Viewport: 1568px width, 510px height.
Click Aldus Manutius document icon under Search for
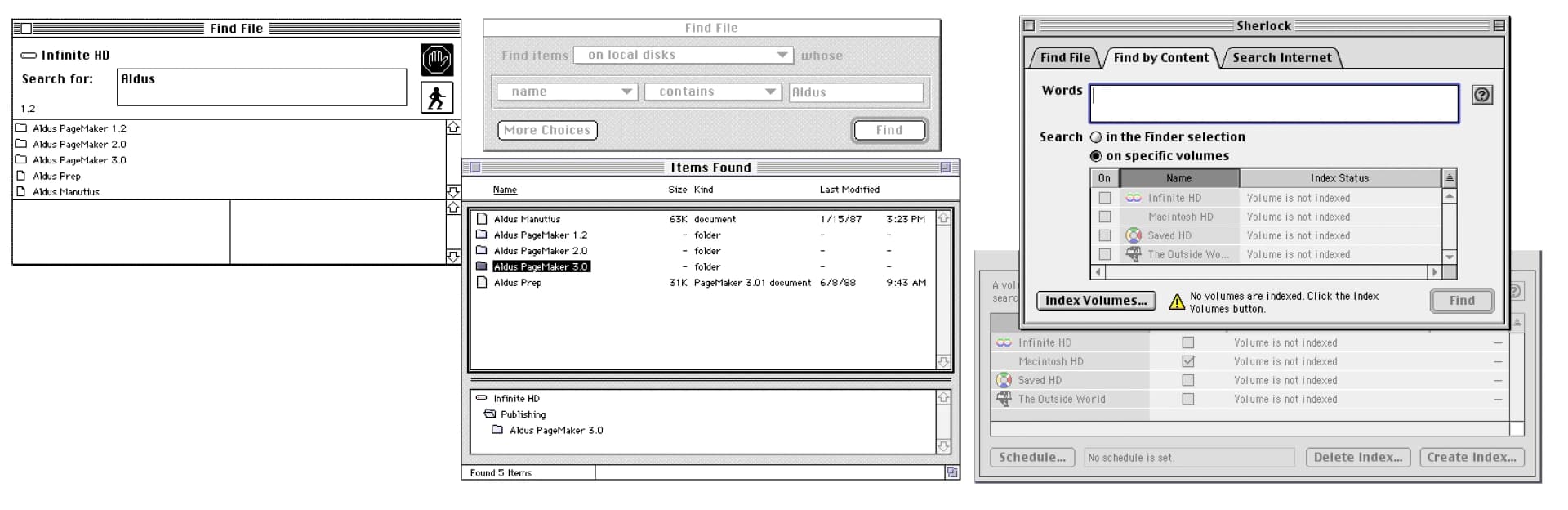pyautogui.click(x=21, y=192)
